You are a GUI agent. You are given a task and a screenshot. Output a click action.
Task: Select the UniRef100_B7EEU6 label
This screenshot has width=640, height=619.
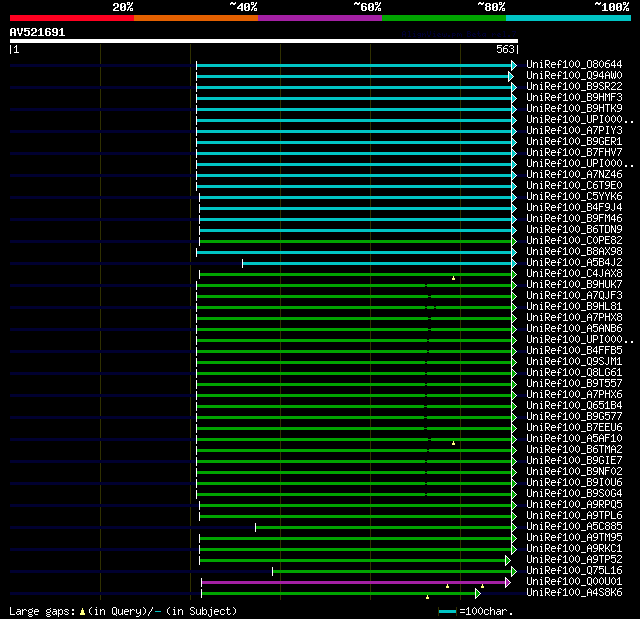tap(574, 428)
